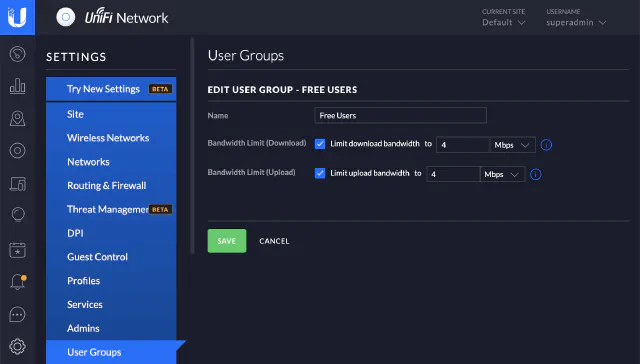640x364 pixels.
Task: Click the green Save button
Action: (227, 241)
